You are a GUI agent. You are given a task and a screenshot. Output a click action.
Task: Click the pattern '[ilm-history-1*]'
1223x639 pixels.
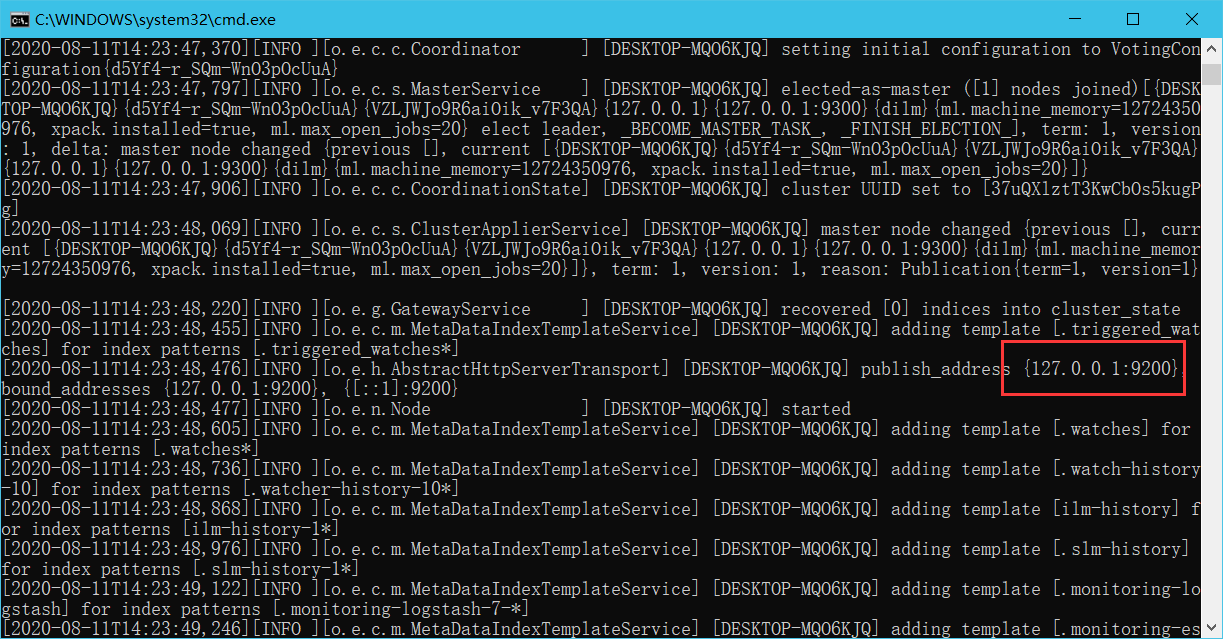pyautogui.click(x=261, y=529)
